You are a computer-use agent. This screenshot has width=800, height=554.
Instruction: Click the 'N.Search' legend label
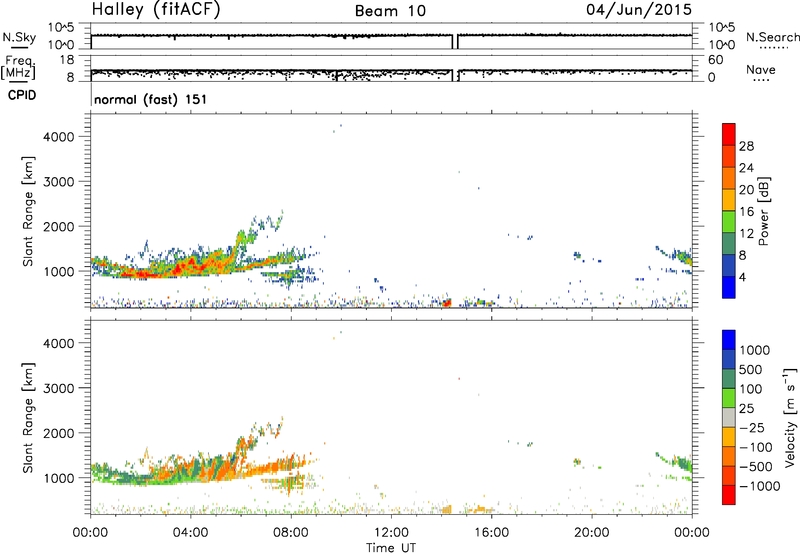[x=772, y=37]
